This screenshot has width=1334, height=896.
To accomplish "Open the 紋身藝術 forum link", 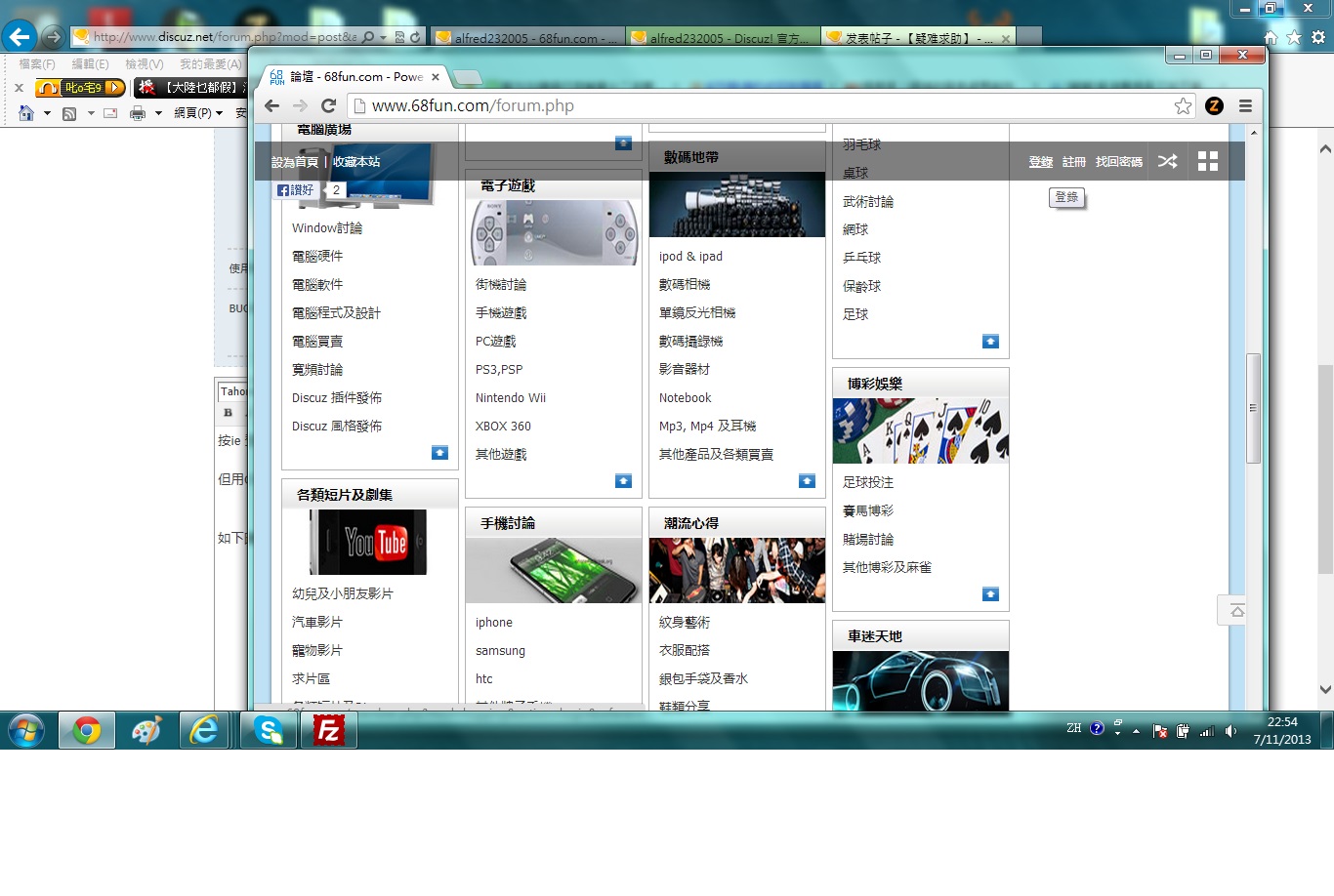I will pos(685,622).
